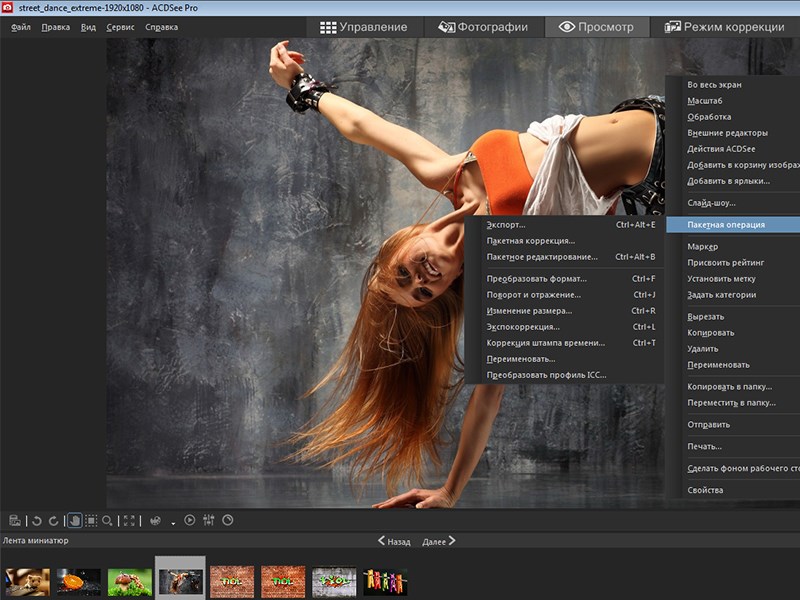The width and height of the screenshot is (800, 600).
Task: Choose Коррекция штампа времени... item
Action: coord(565,343)
